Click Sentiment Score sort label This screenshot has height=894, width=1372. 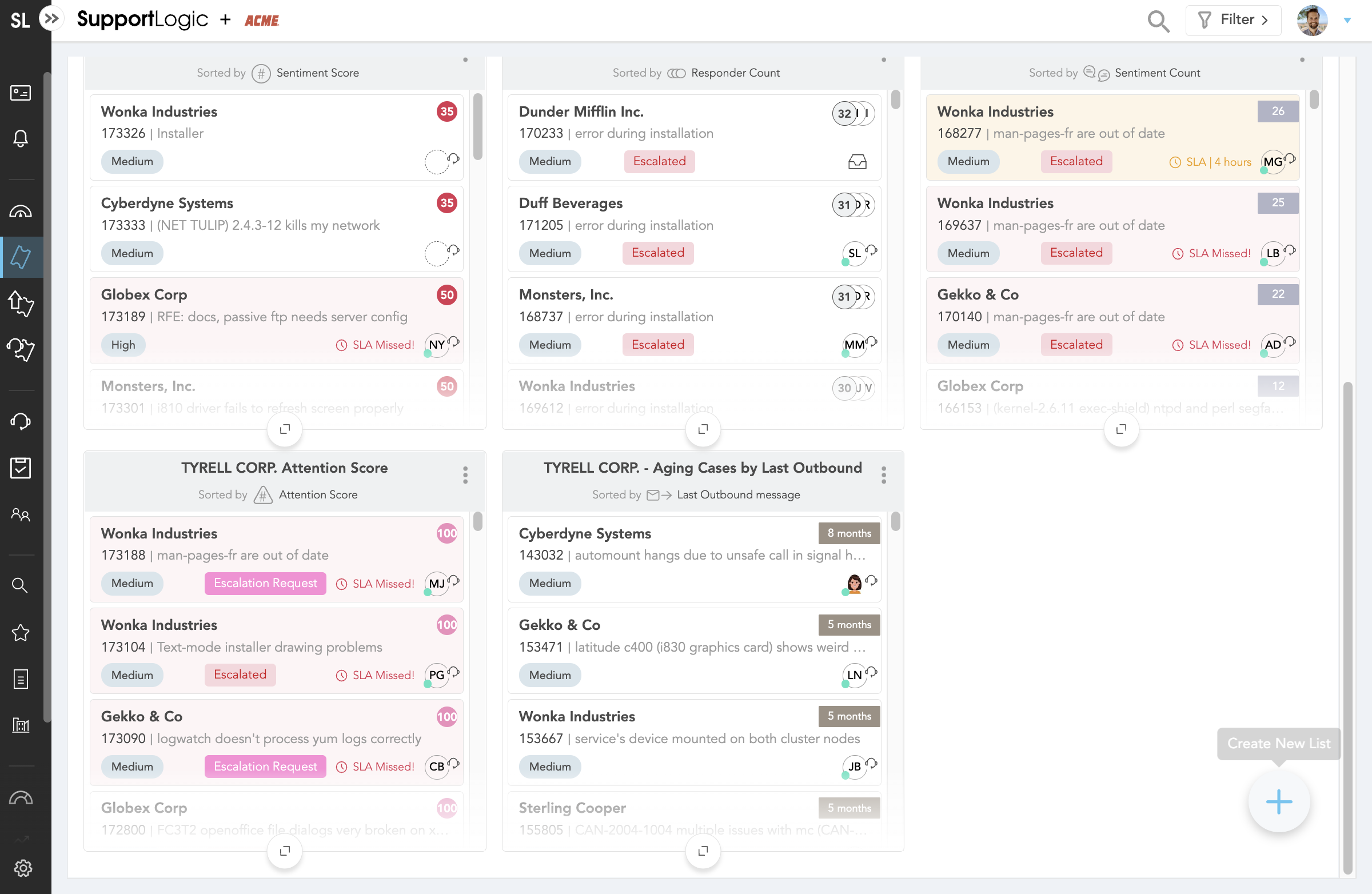(x=318, y=73)
